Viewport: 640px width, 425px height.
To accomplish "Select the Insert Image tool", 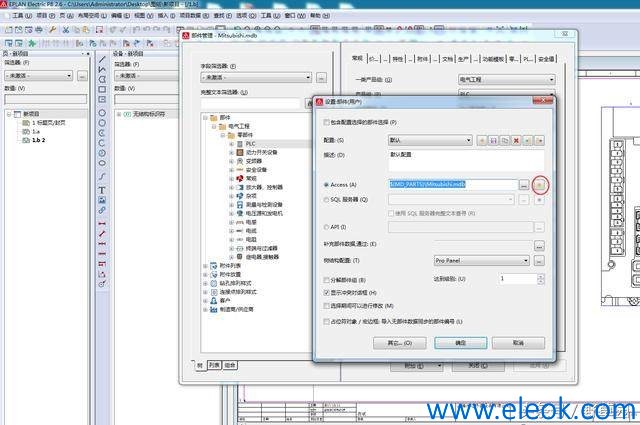I will pyautogui.click(x=102, y=200).
